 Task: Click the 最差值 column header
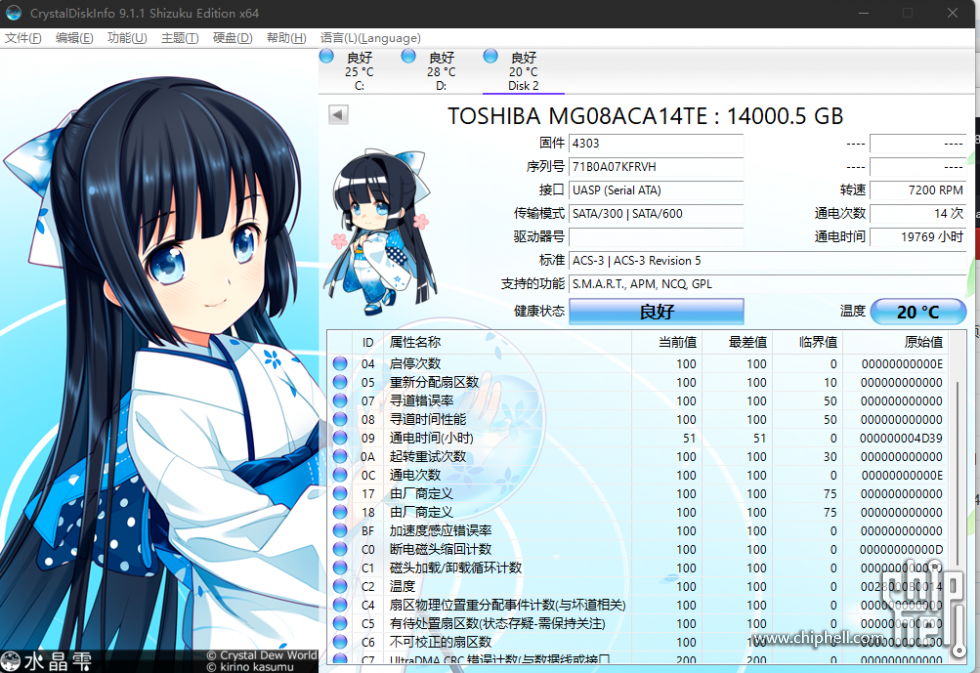click(738, 342)
